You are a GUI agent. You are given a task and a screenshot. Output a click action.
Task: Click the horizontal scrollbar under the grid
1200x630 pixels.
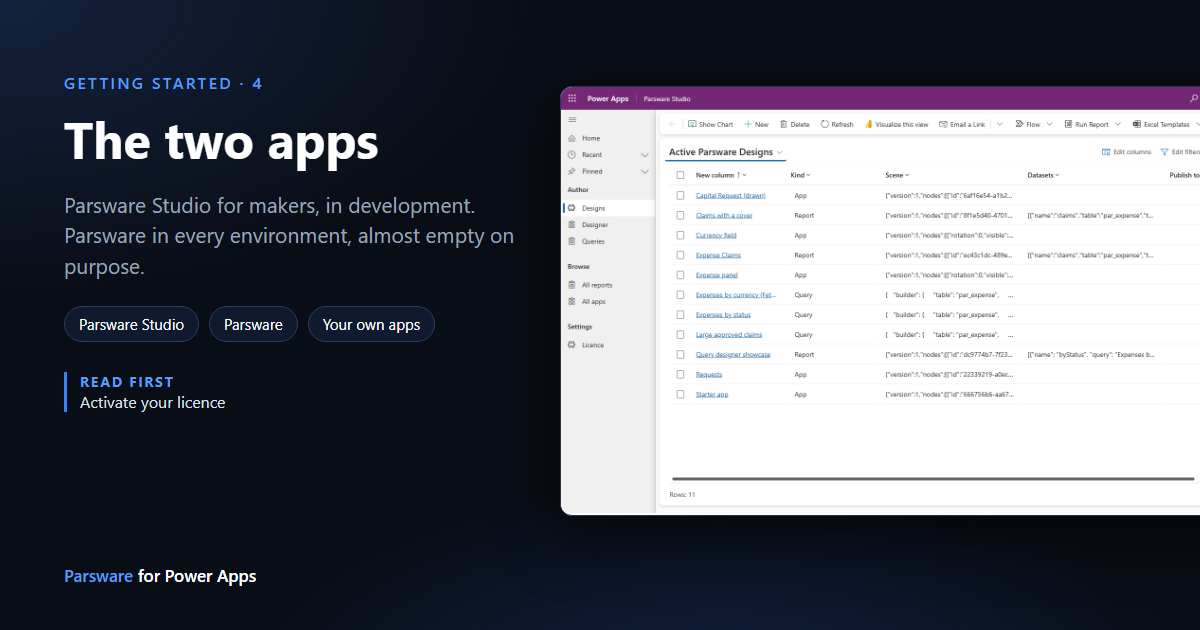click(933, 479)
